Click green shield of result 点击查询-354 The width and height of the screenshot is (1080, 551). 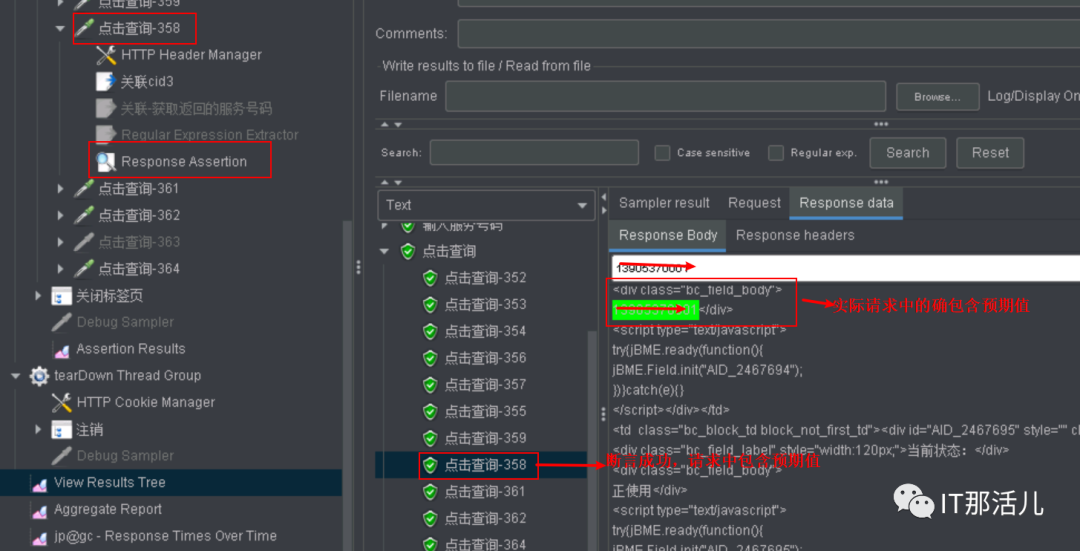coord(430,332)
